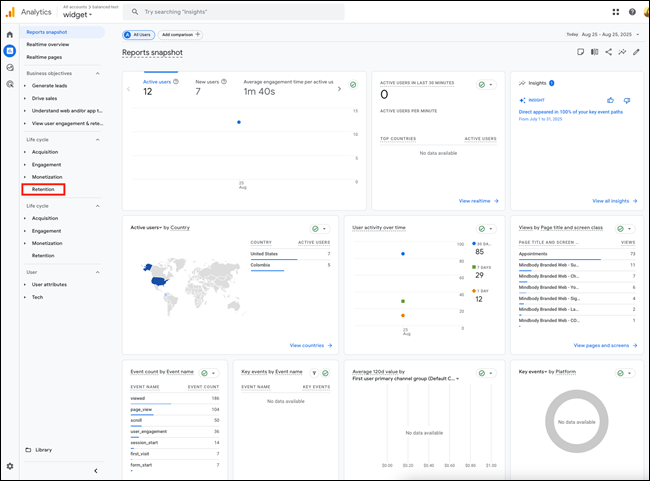
Task: Open the Home icon in left rail
Action: click(x=10, y=34)
